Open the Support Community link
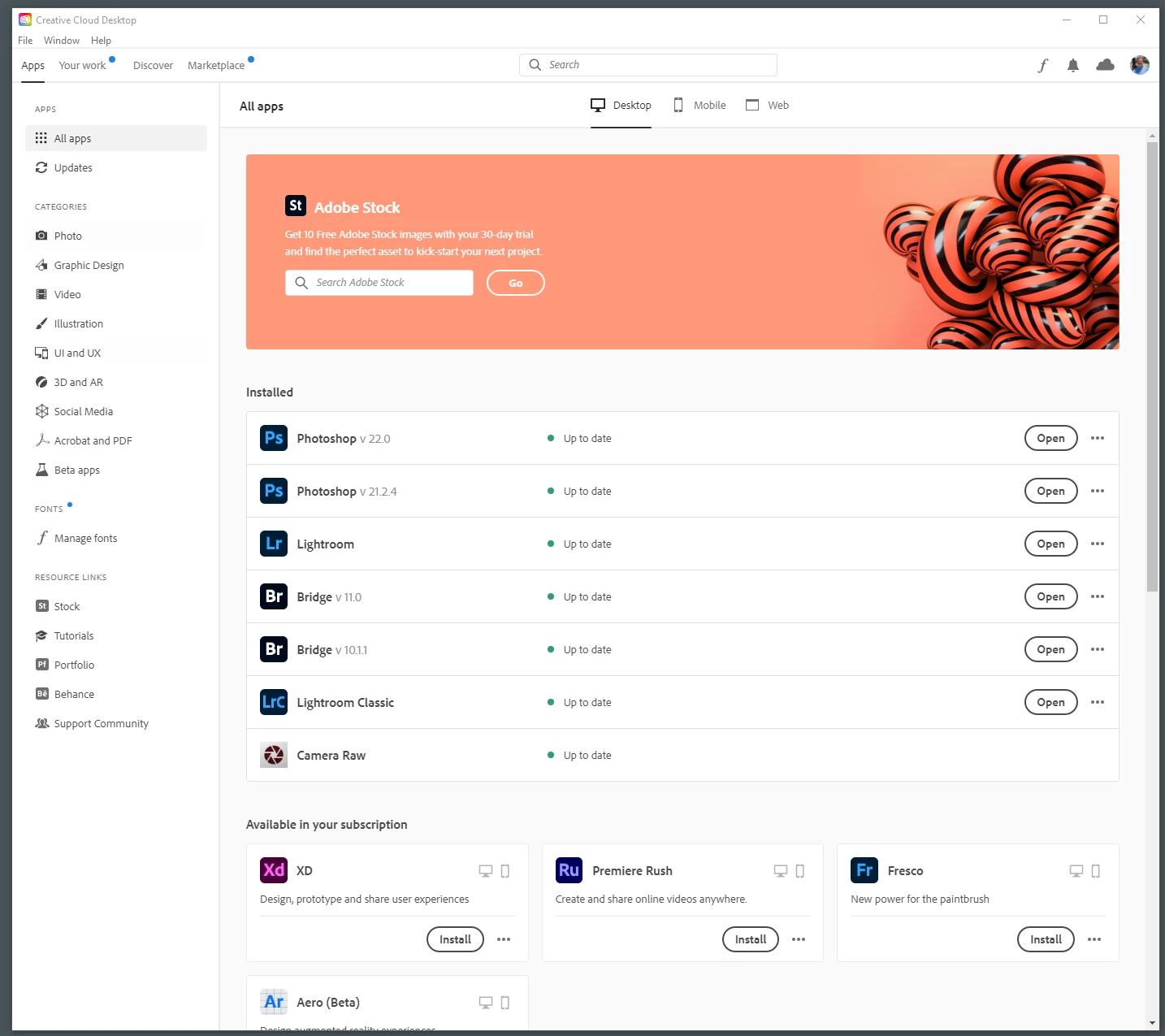 pyautogui.click(x=115, y=723)
